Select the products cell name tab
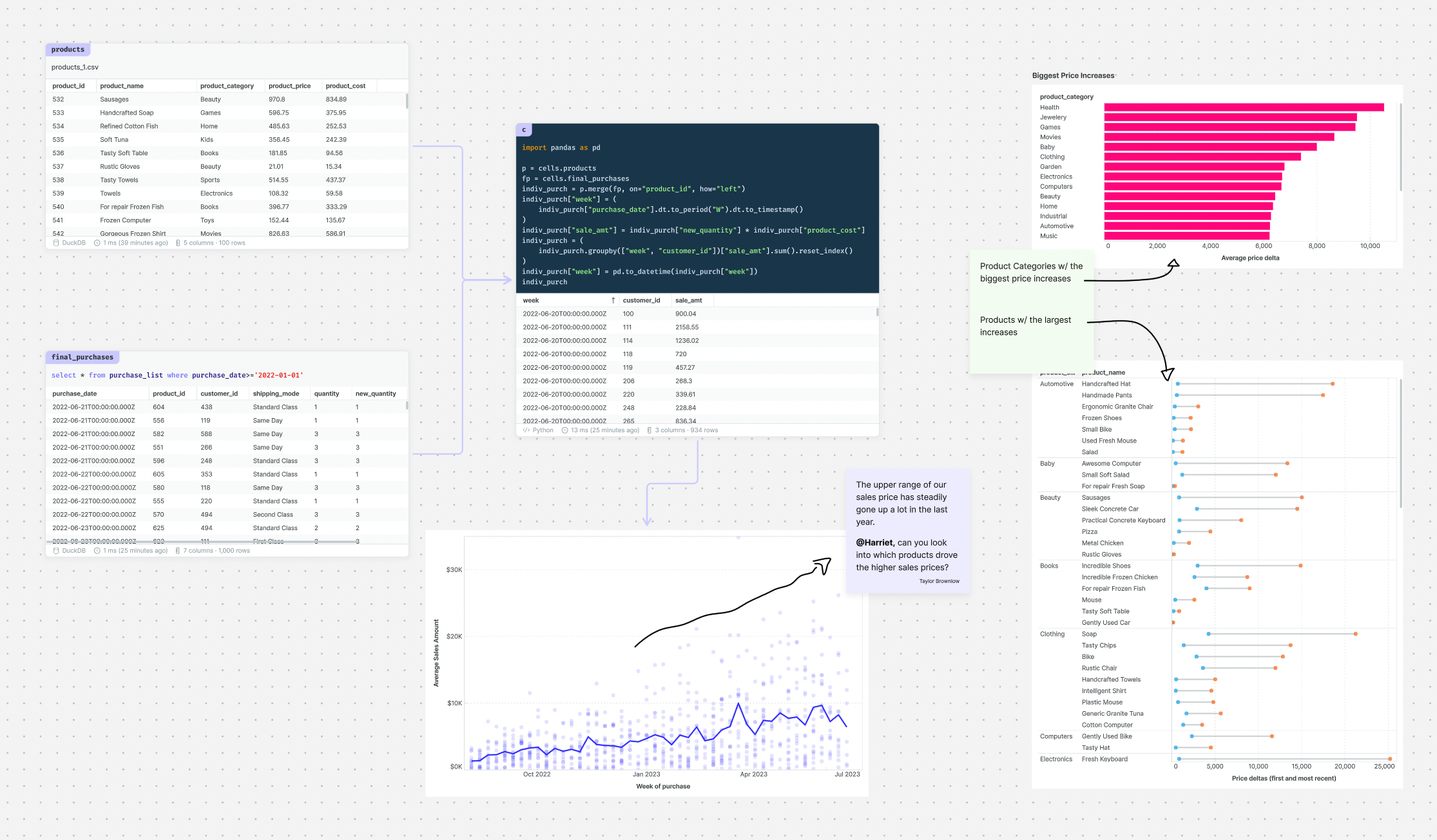 (68, 50)
